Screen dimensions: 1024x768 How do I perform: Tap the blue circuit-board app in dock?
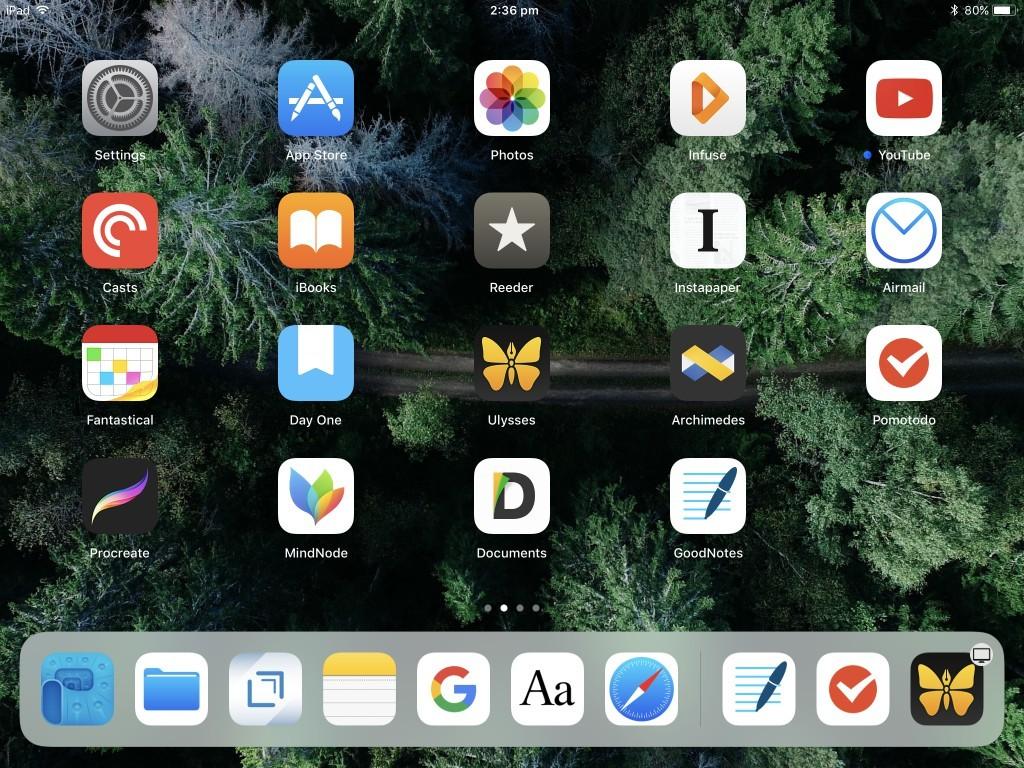(77, 689)
